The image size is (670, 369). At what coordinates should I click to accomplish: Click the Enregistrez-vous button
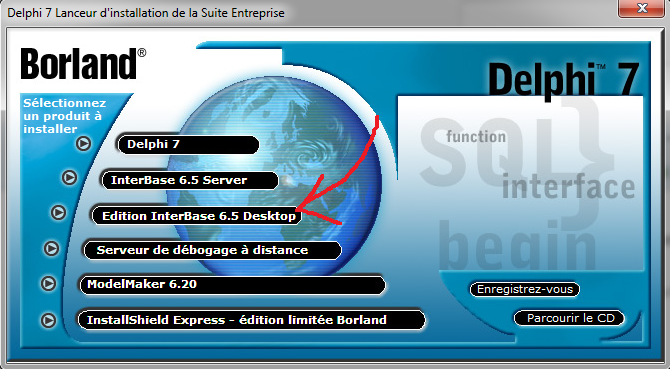tap(525, 289)
